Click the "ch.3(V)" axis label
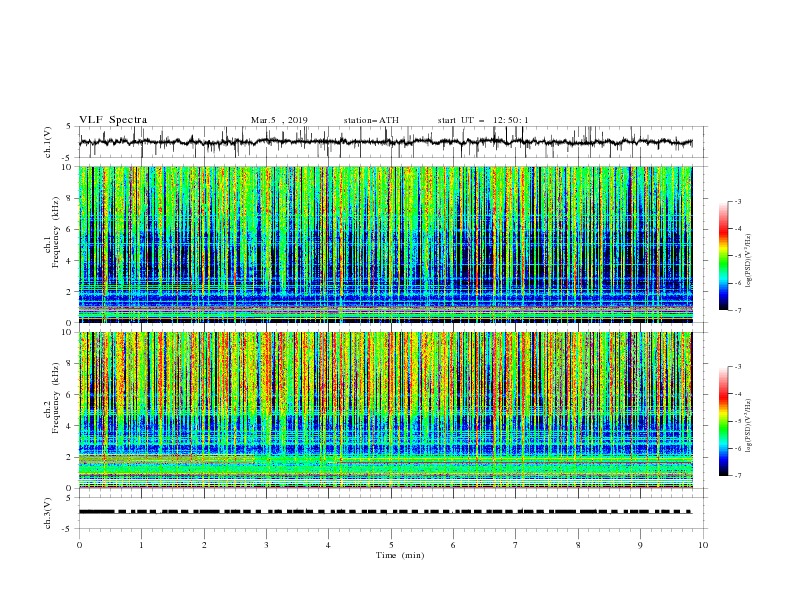792x612 pixels. pos(48,513)
